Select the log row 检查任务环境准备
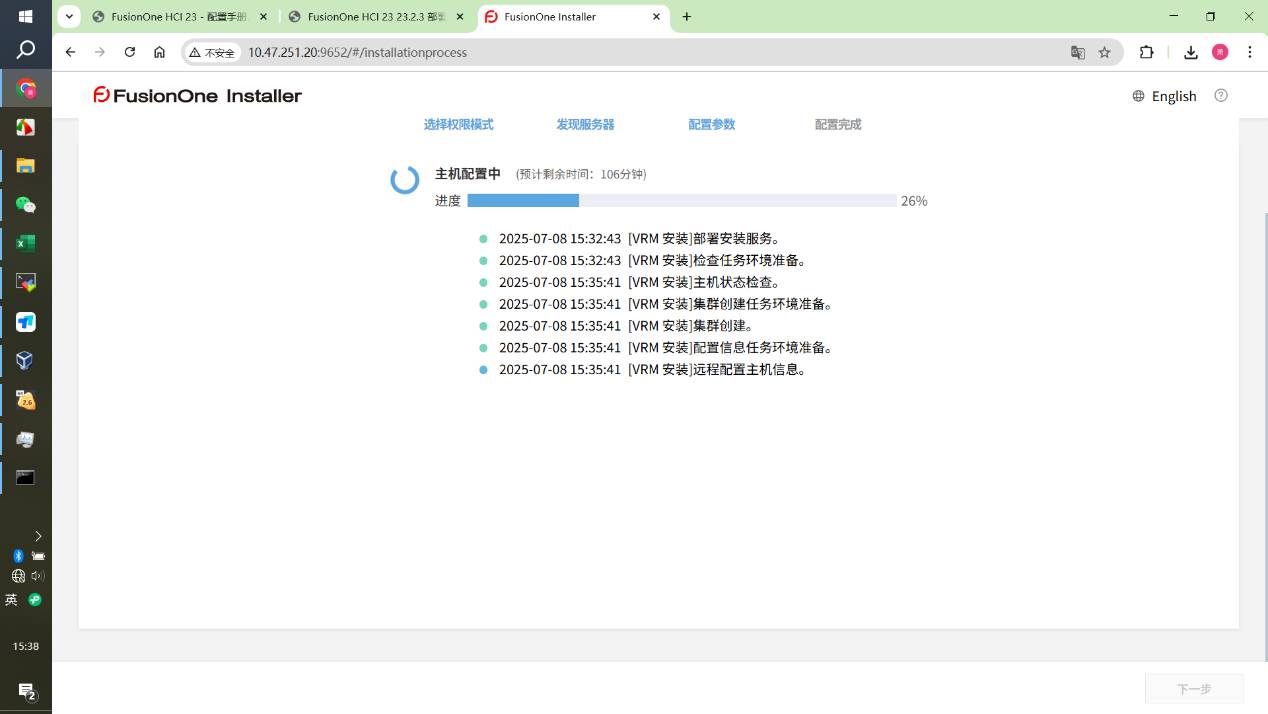 pyautogui.click(x=643, y=260)
